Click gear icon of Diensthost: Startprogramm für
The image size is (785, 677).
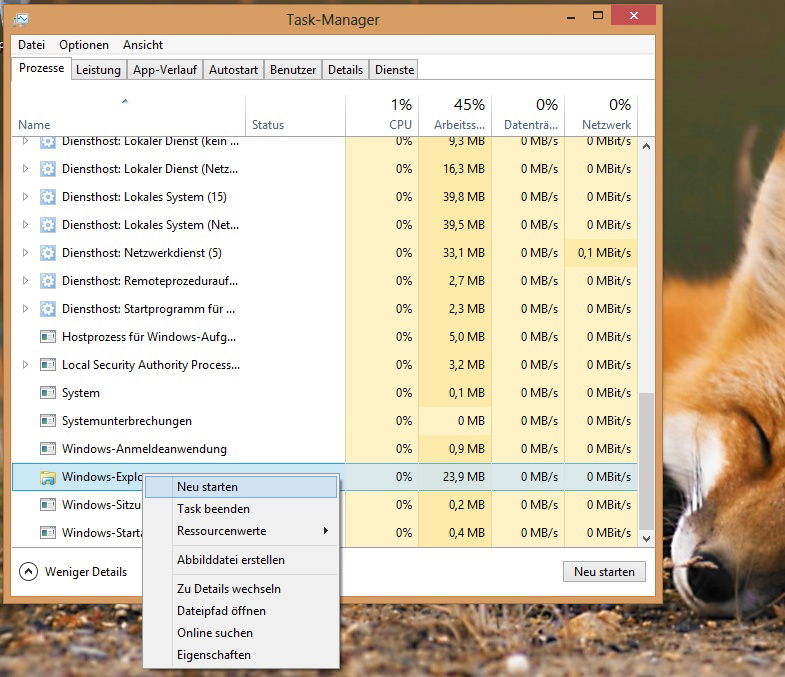[x=48, y=309]
